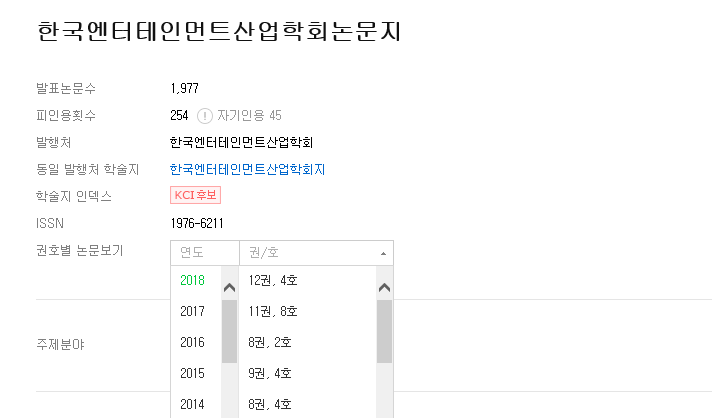Click the issue list scroll-up arrow
The height and width of the screenshot is (418, 712).
coord(384,288)
